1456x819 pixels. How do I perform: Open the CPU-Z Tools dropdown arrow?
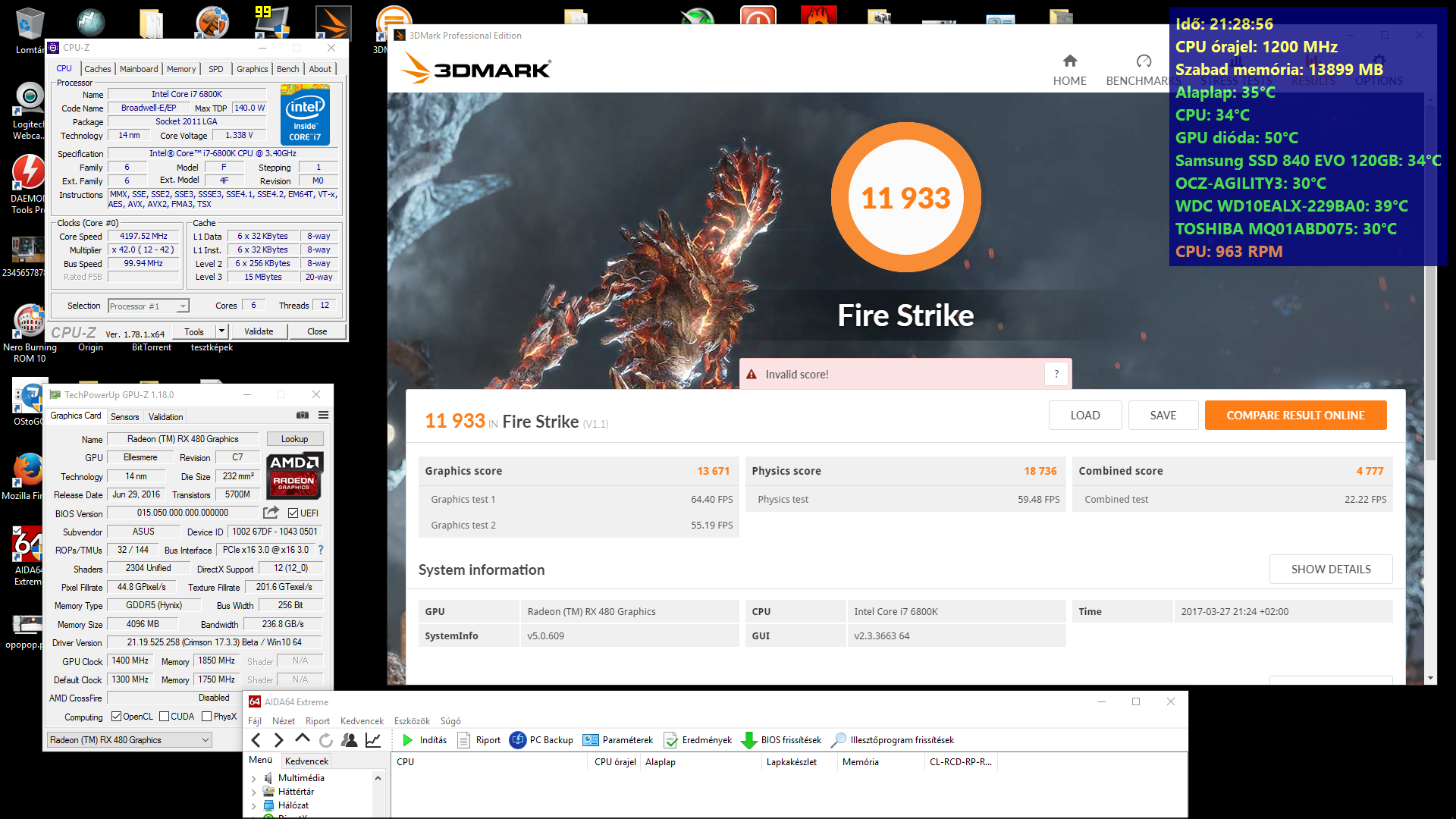221,331
